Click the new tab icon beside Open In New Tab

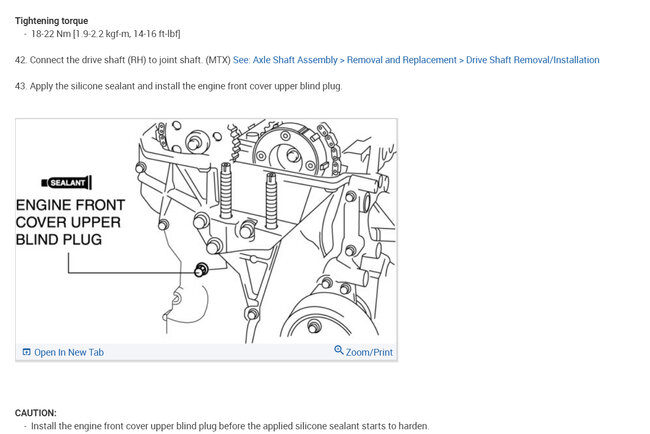(27, 352)
